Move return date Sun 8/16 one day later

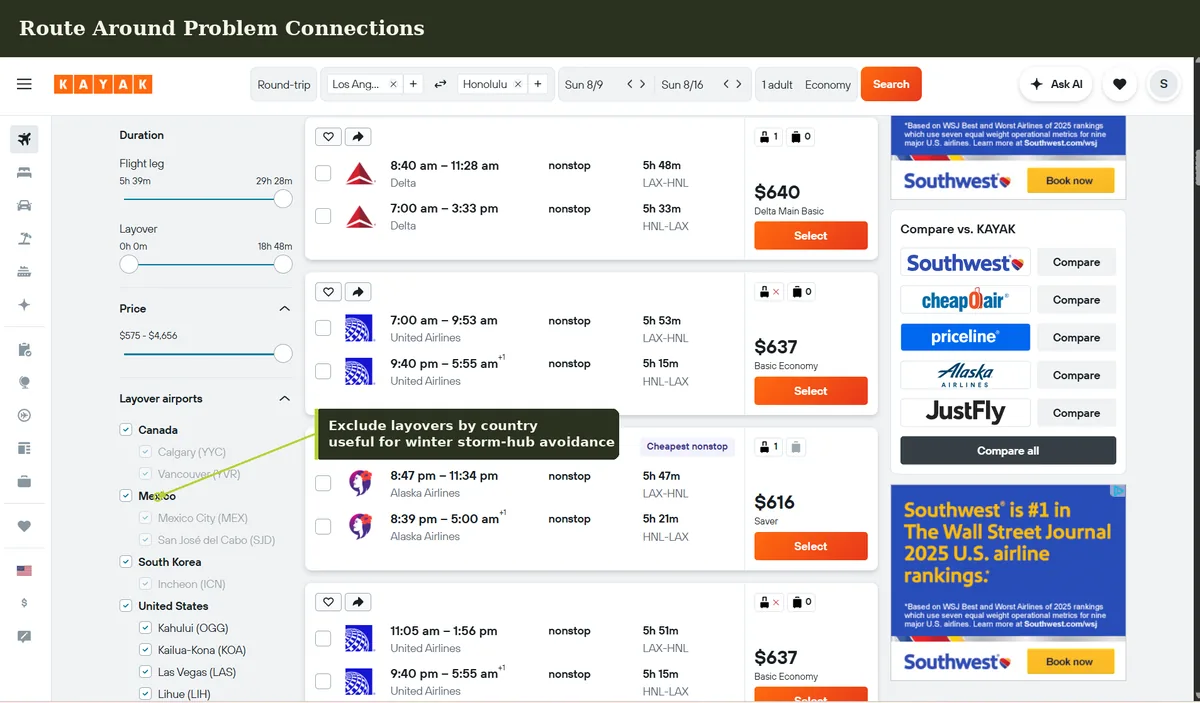pos(739,84)
